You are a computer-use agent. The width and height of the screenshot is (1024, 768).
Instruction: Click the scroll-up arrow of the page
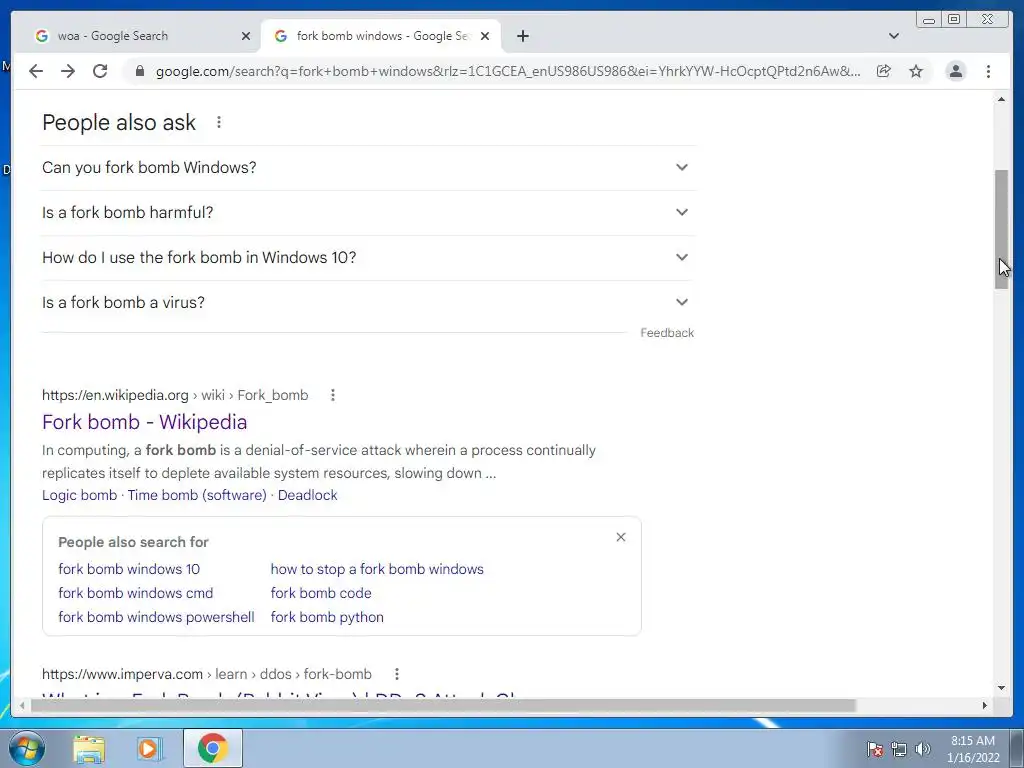point(1001,99)
